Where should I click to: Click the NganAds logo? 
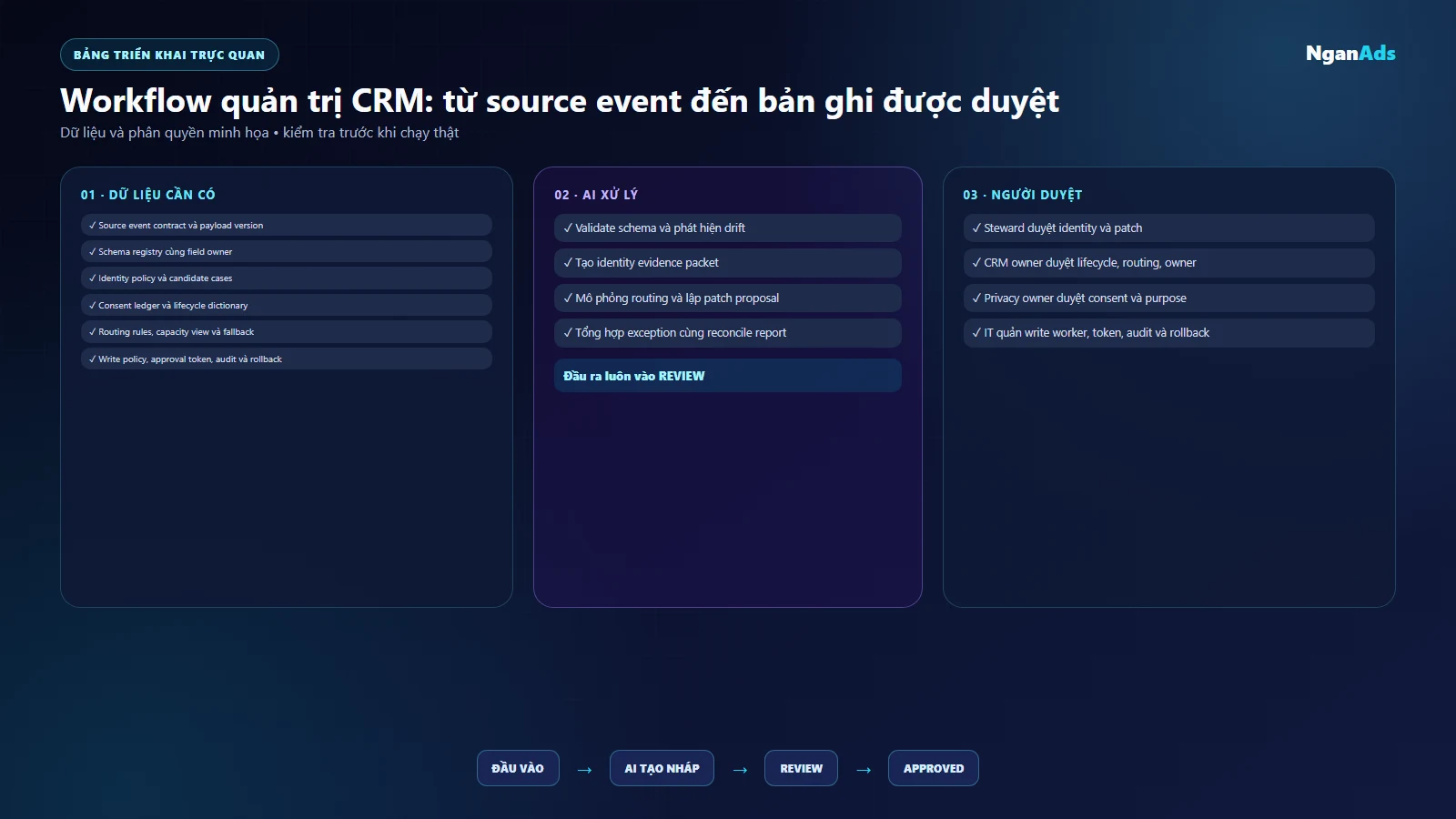(1350, 54)
